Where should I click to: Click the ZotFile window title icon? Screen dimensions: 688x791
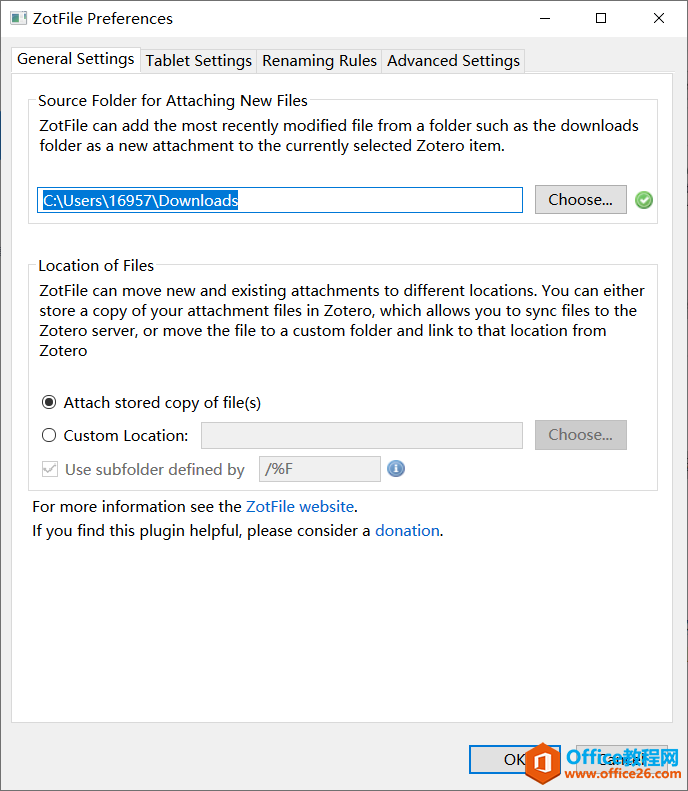tap(19, 19)
